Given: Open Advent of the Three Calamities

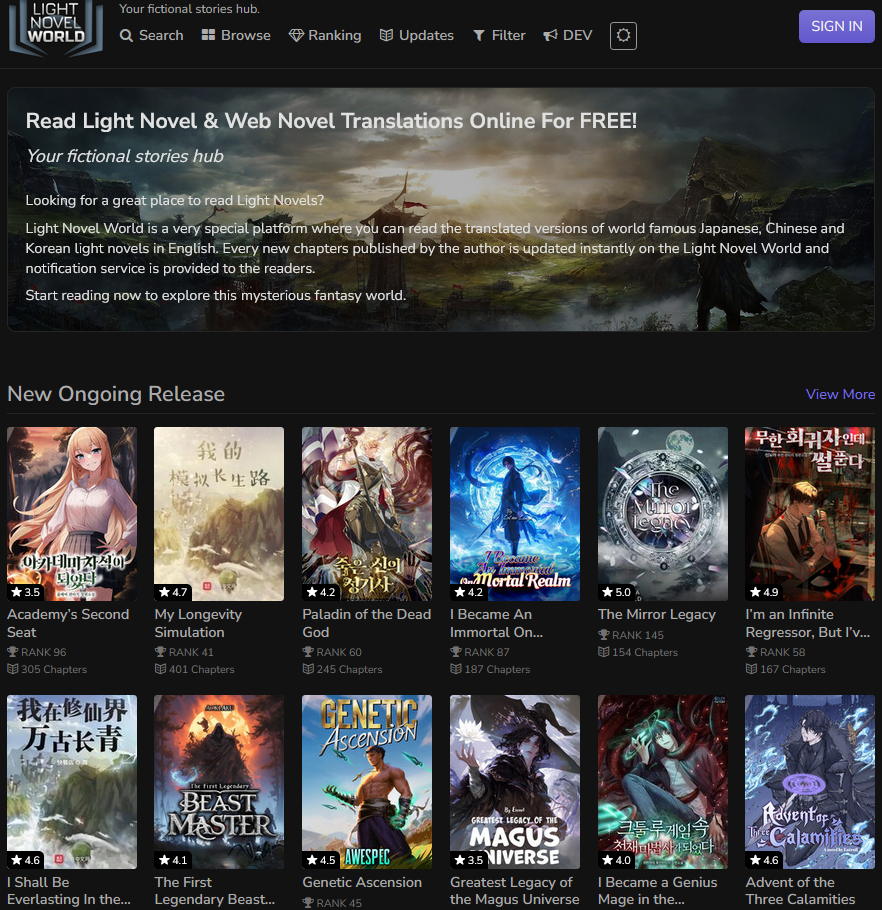Looking at the screenshot, I should (800, 891).
